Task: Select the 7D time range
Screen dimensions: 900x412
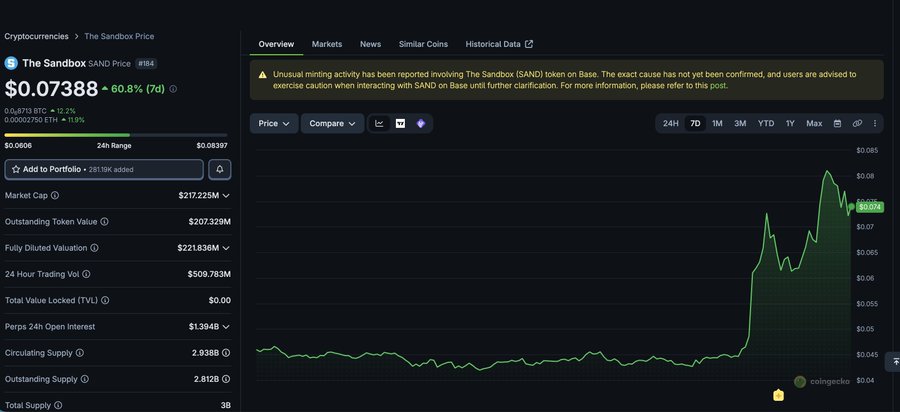Action: tap(695, 123)
